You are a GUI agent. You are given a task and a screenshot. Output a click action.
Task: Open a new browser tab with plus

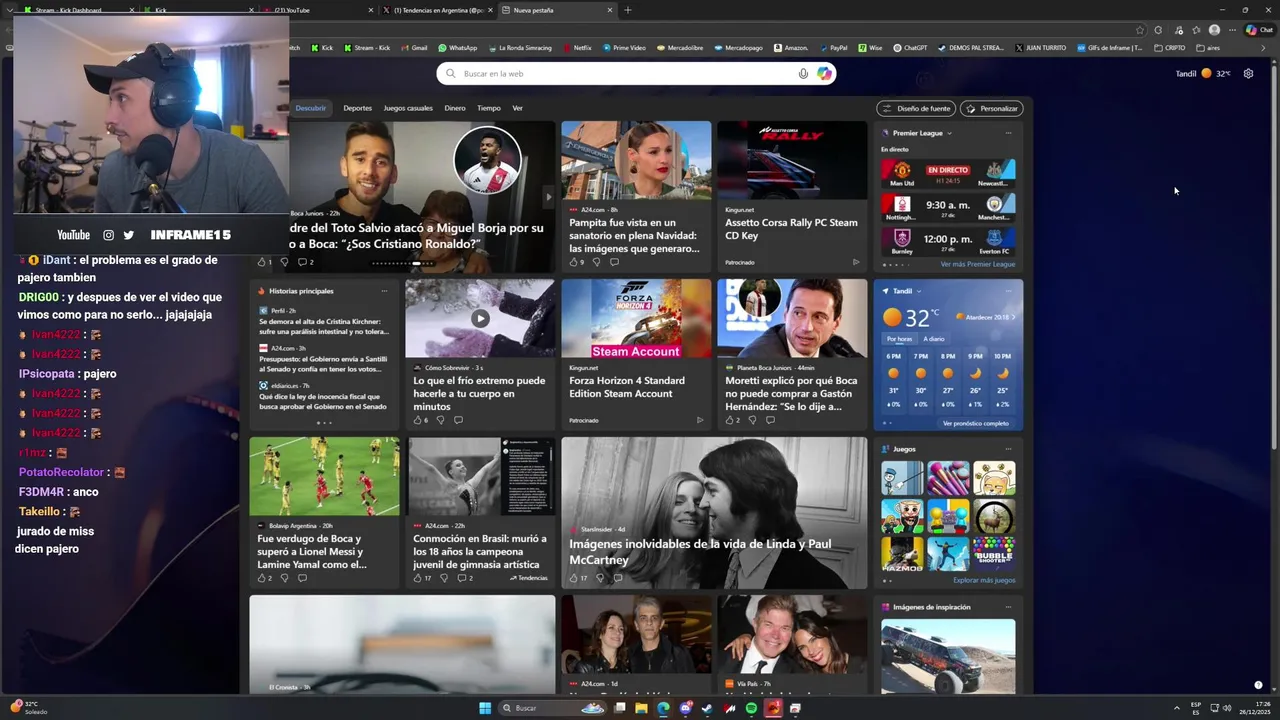628,10
